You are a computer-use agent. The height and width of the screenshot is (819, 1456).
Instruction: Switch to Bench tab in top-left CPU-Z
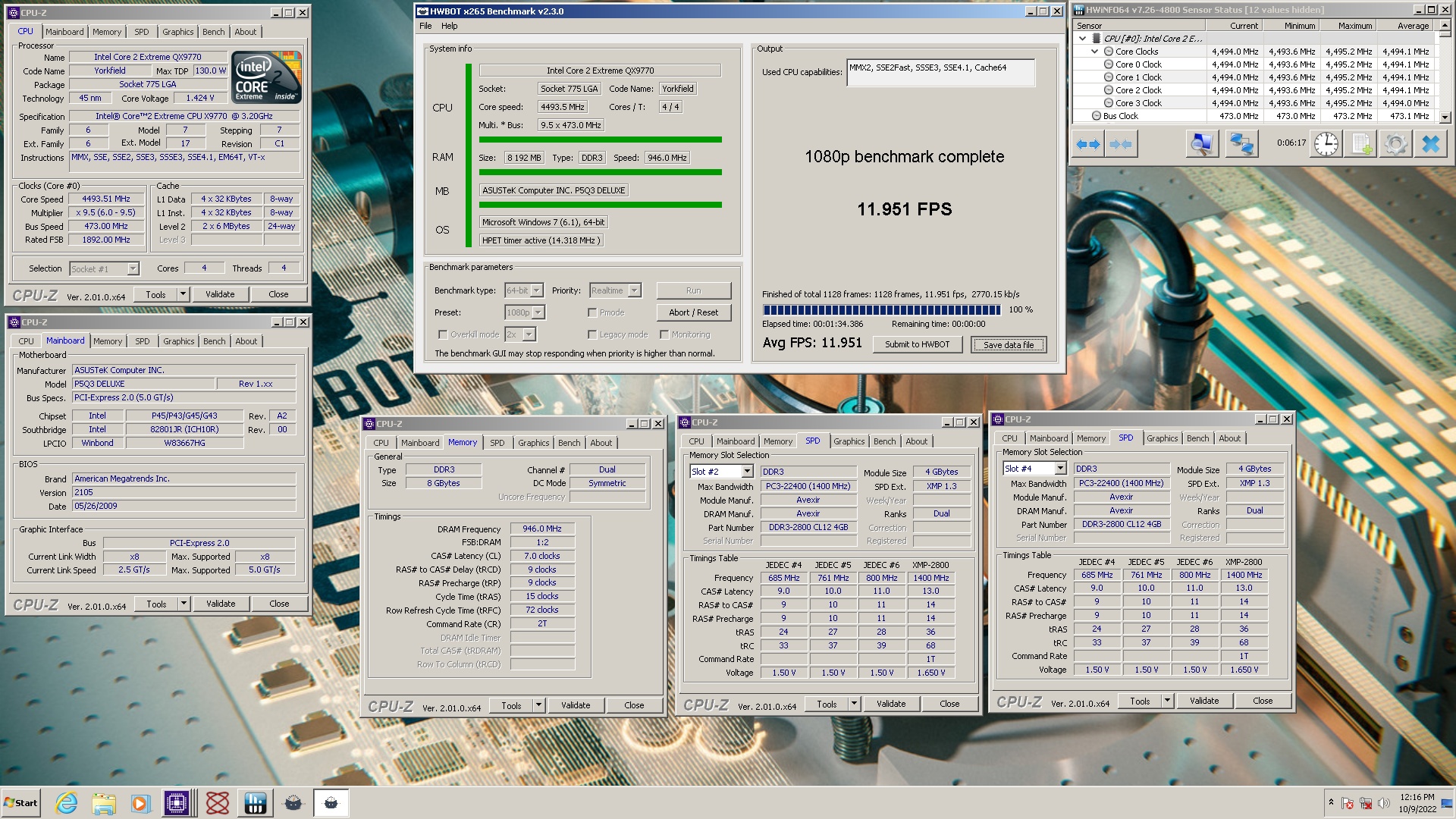click(213, 32)
